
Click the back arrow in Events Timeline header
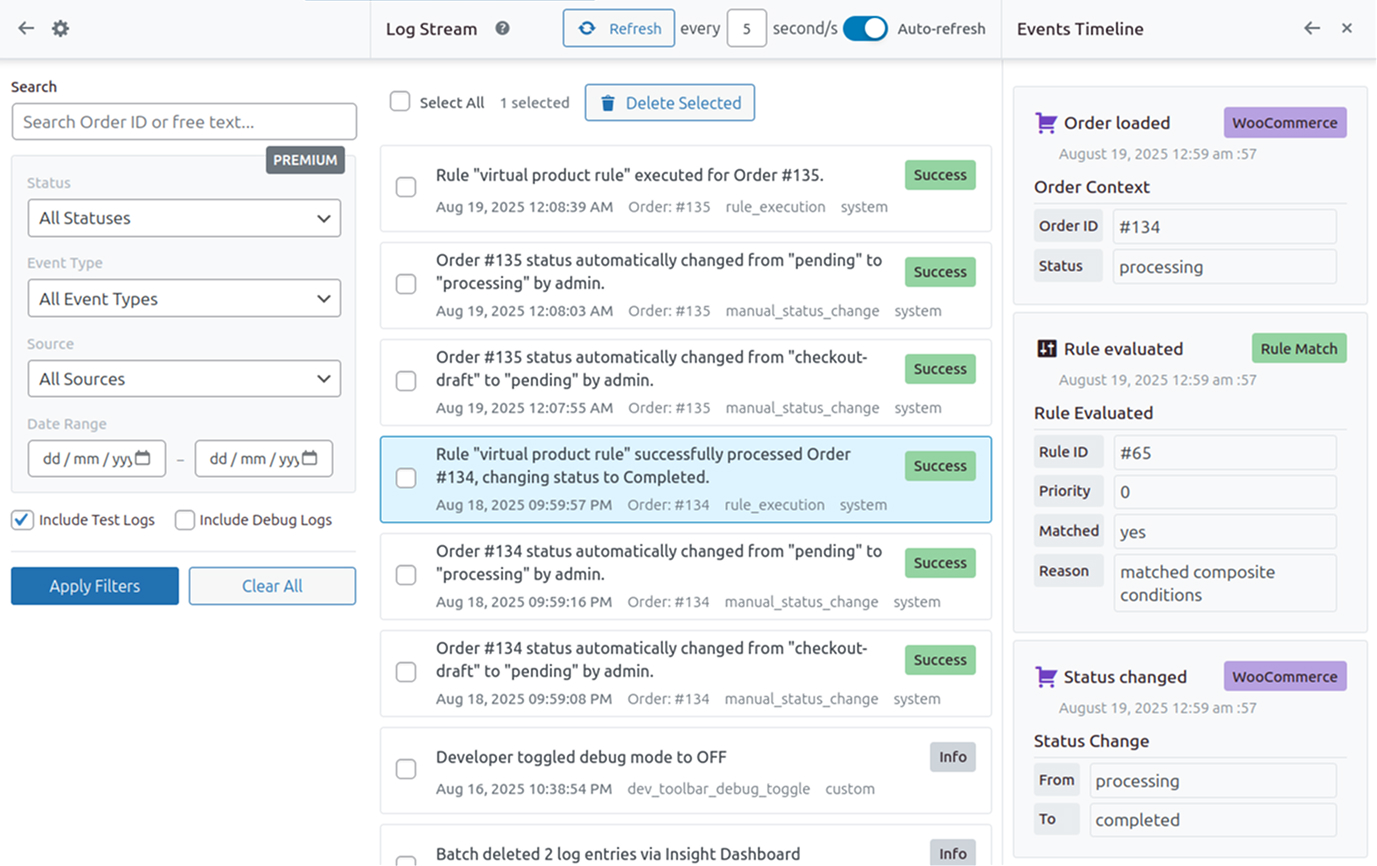coord(1312,29)
